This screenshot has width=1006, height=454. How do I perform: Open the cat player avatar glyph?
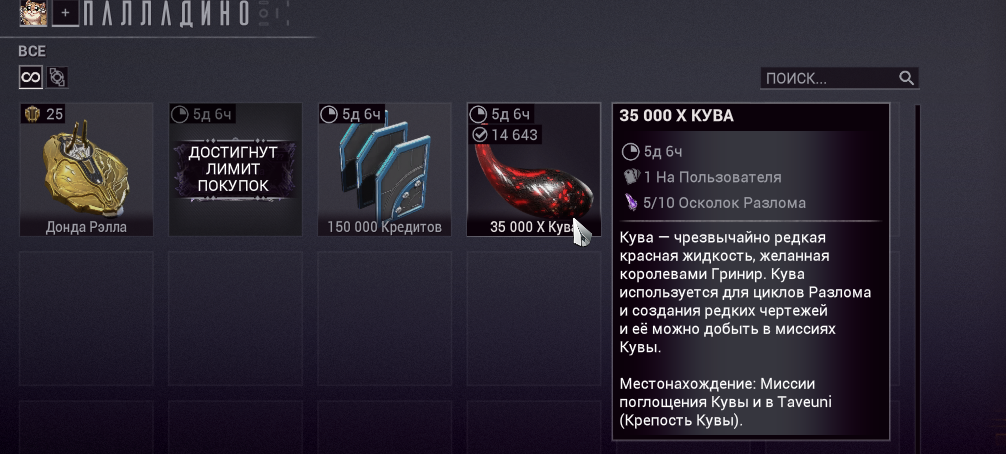tap(33, 13)
